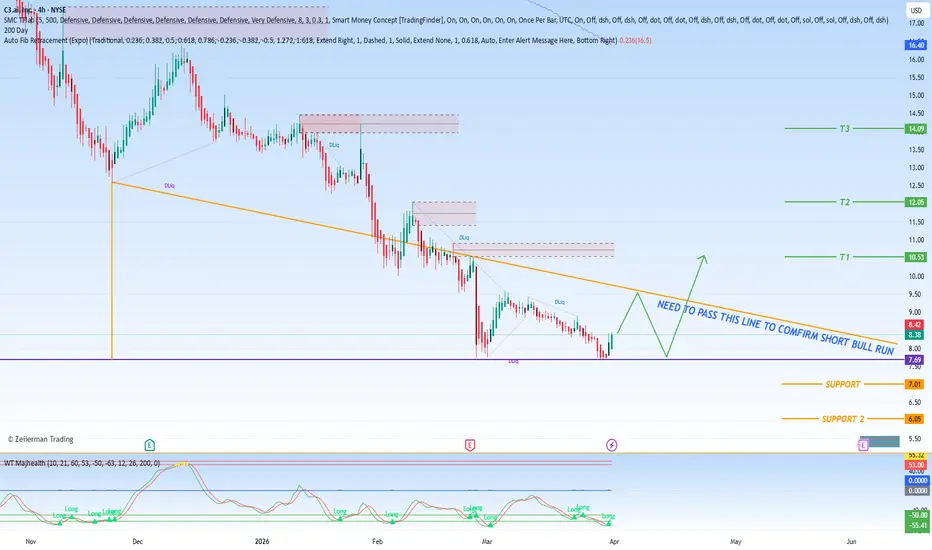The image size is (932, 550).
Task: Click the SUPPORT label at 7.01 line
Action: point(843,385)
